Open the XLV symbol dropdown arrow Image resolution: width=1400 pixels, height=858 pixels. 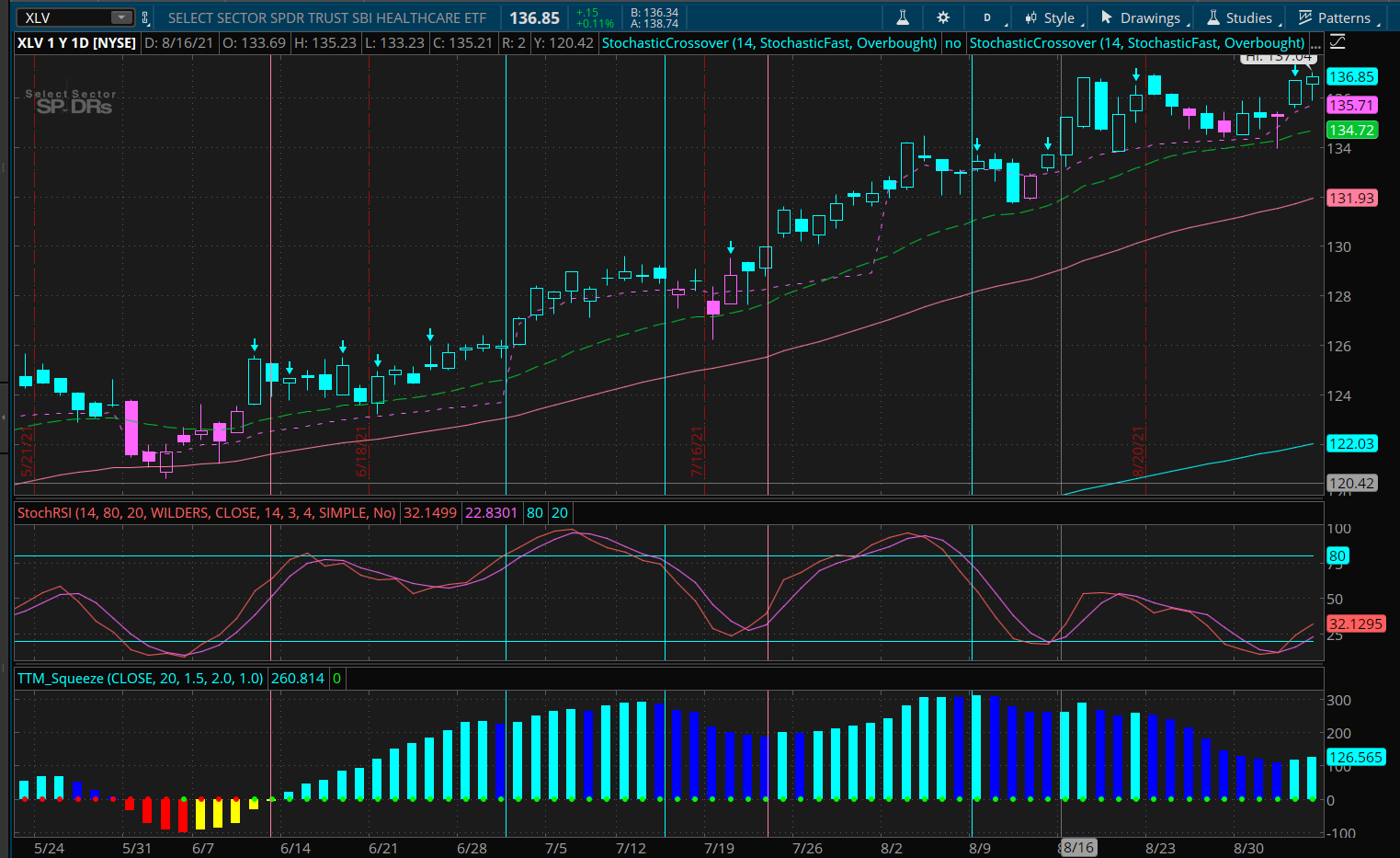coord(121,17)
